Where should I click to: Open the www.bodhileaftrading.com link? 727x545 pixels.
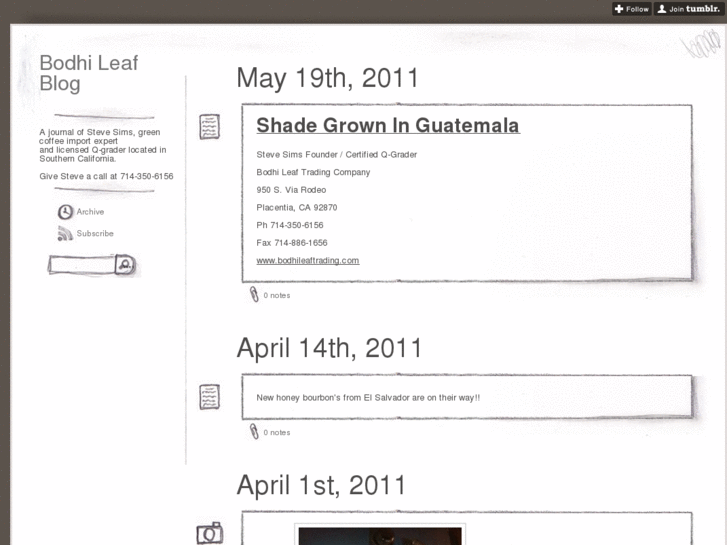point(308,261)
